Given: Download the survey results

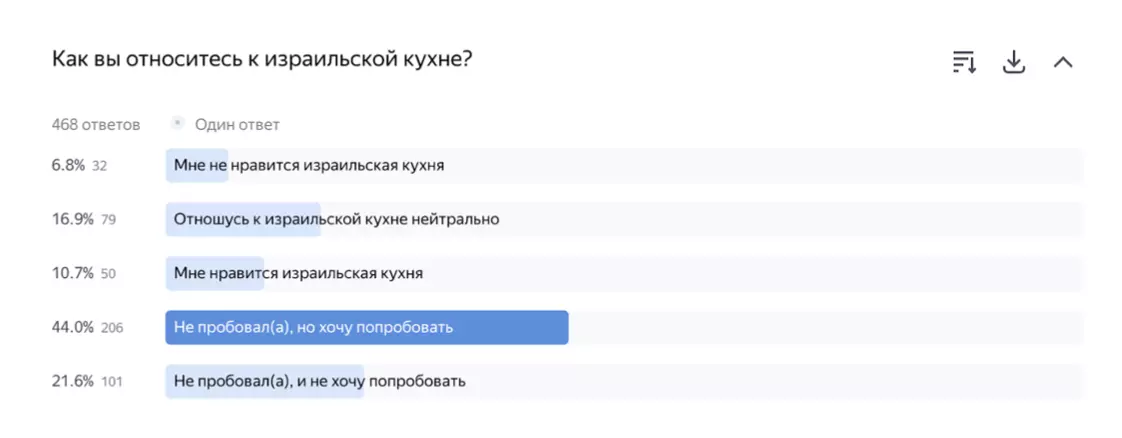Looking at the screenshot, I should (x=1014, y=62).
